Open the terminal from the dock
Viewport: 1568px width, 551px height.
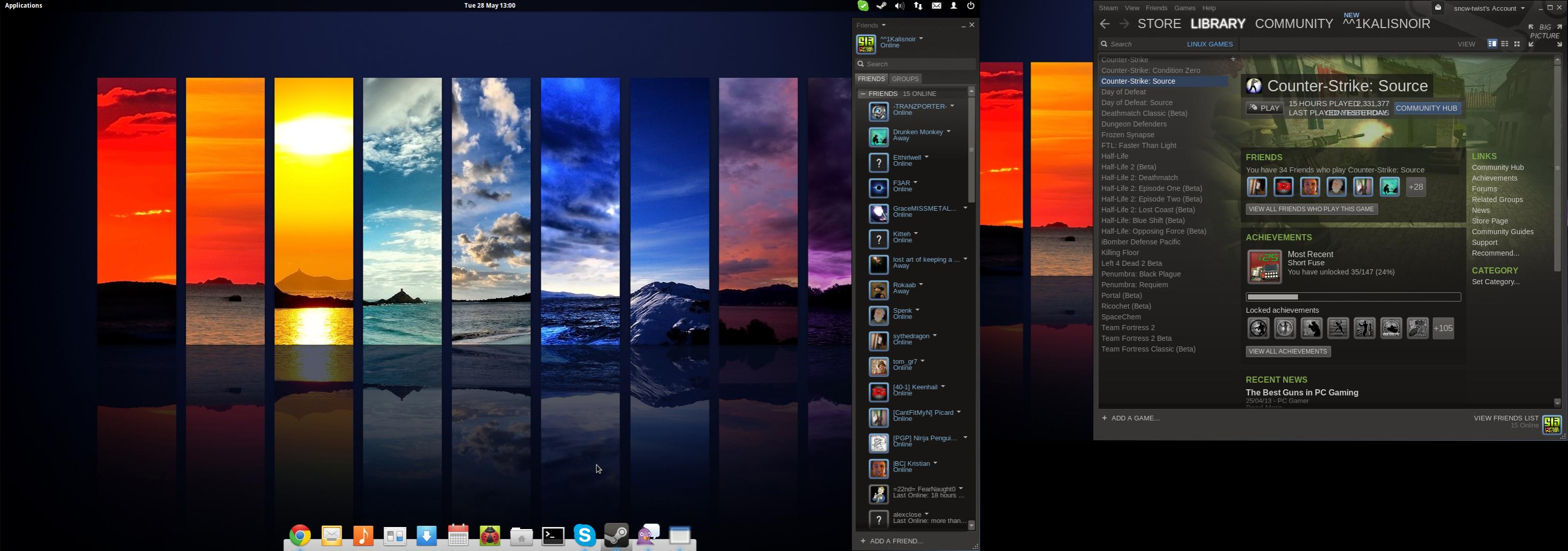[x=552, y=535]
